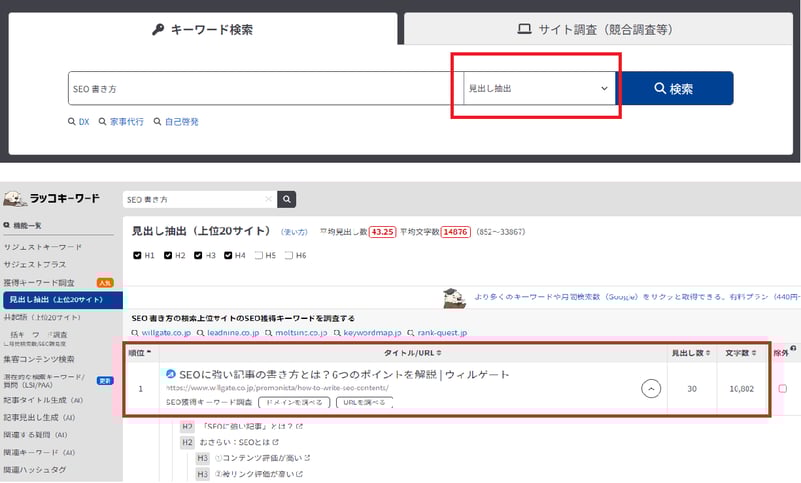
Task: Open external link icon after 「SEOに強い記事」とは？
Action: click(299, 426)
